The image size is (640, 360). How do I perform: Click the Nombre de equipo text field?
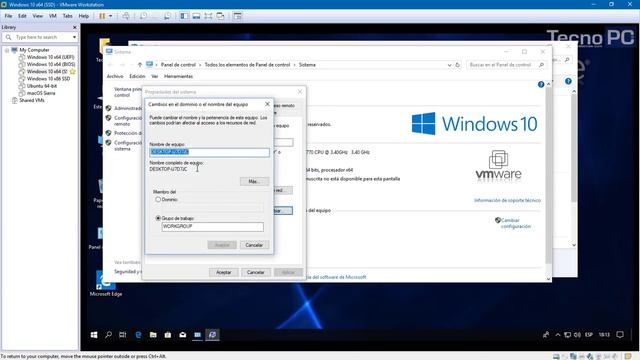tap(209, 152)
